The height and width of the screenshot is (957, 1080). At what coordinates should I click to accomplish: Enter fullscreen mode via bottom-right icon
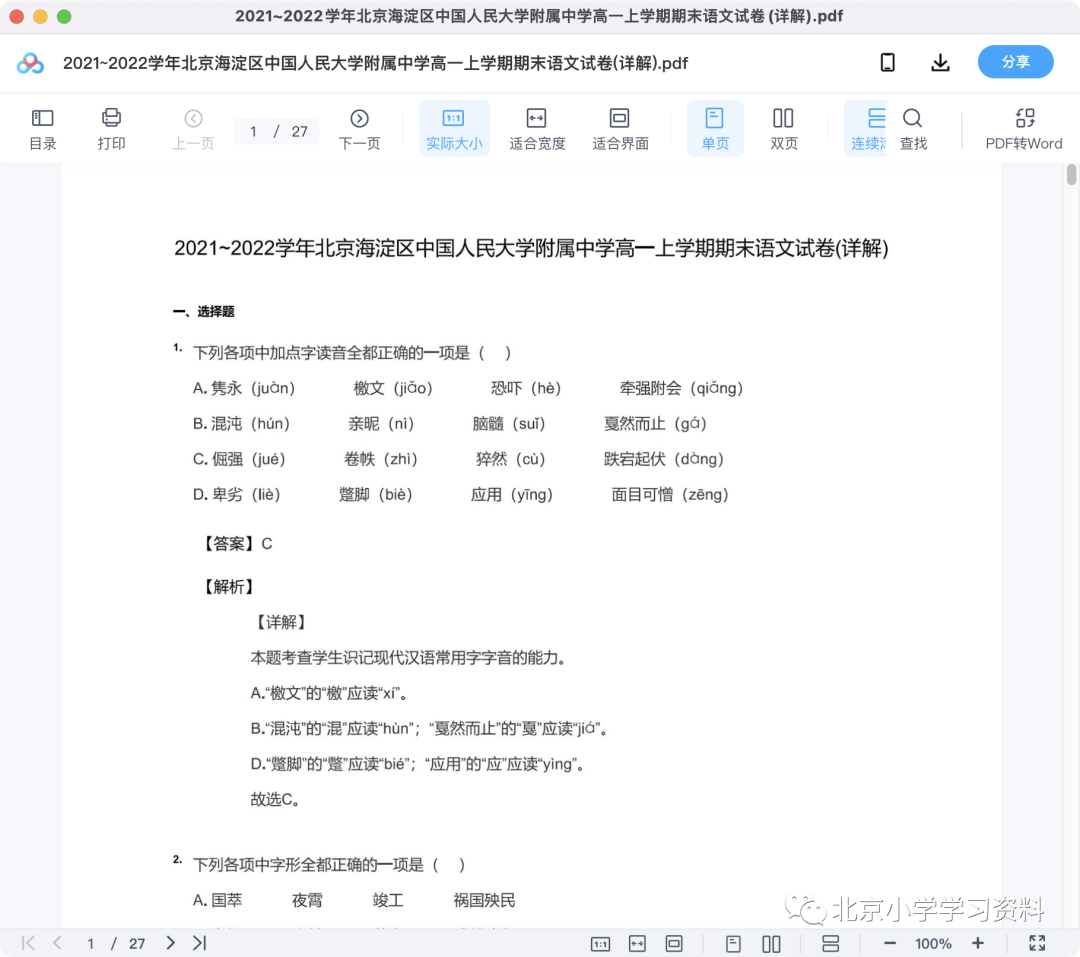coord(1037,943)
